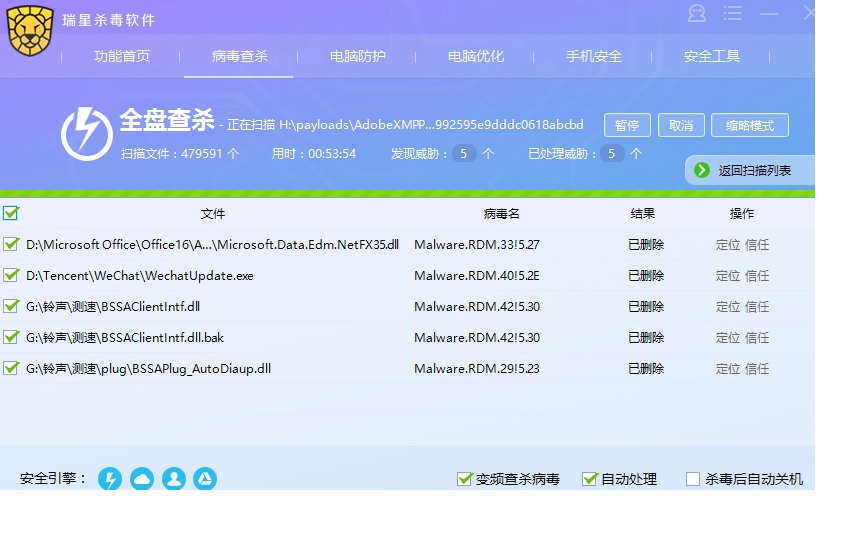
Task: Click the green arrow beside 返回扫描列表
Action: click(701, 170)
